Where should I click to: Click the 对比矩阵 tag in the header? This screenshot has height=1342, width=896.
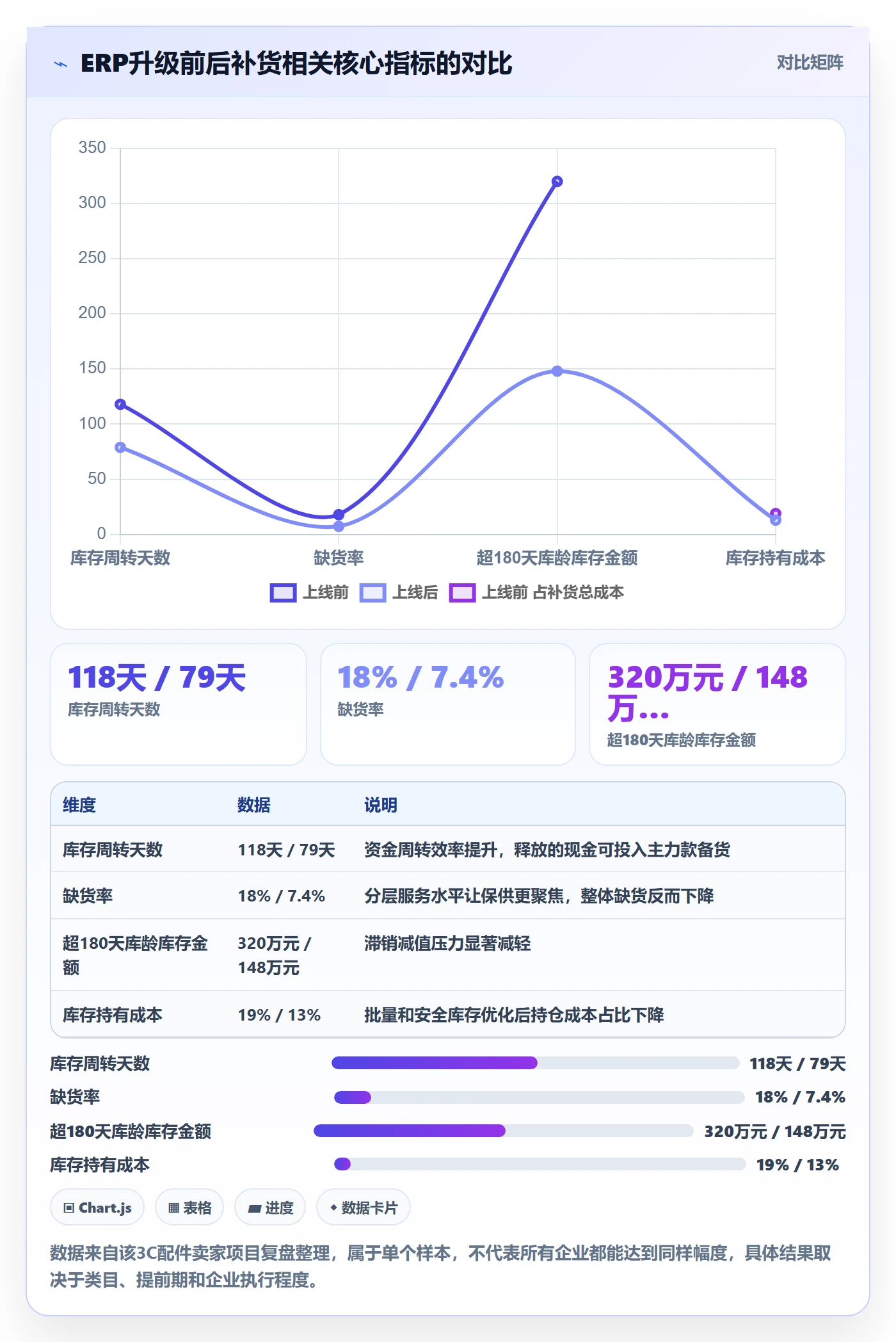(810, 63)
